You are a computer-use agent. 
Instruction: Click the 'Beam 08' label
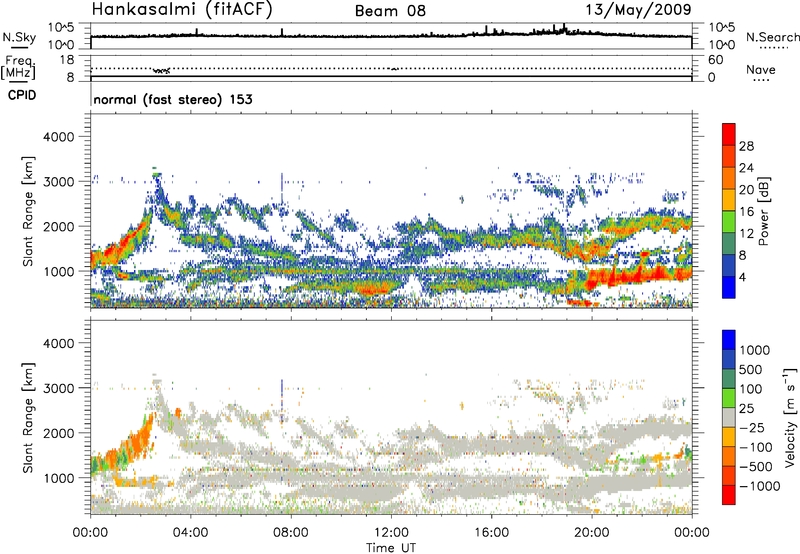click(390, 11)
